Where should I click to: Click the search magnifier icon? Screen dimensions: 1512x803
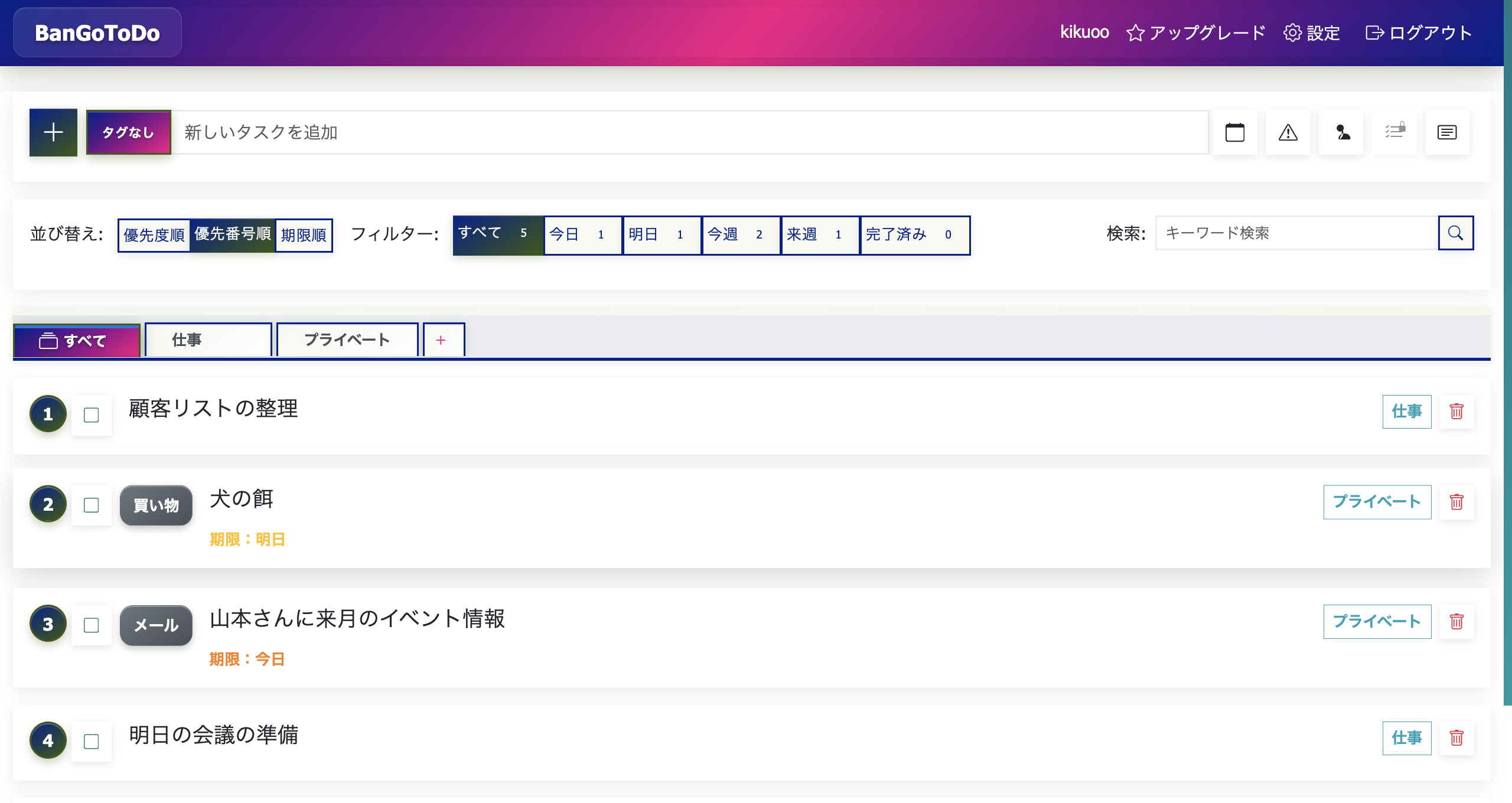tap(1455, 233)
